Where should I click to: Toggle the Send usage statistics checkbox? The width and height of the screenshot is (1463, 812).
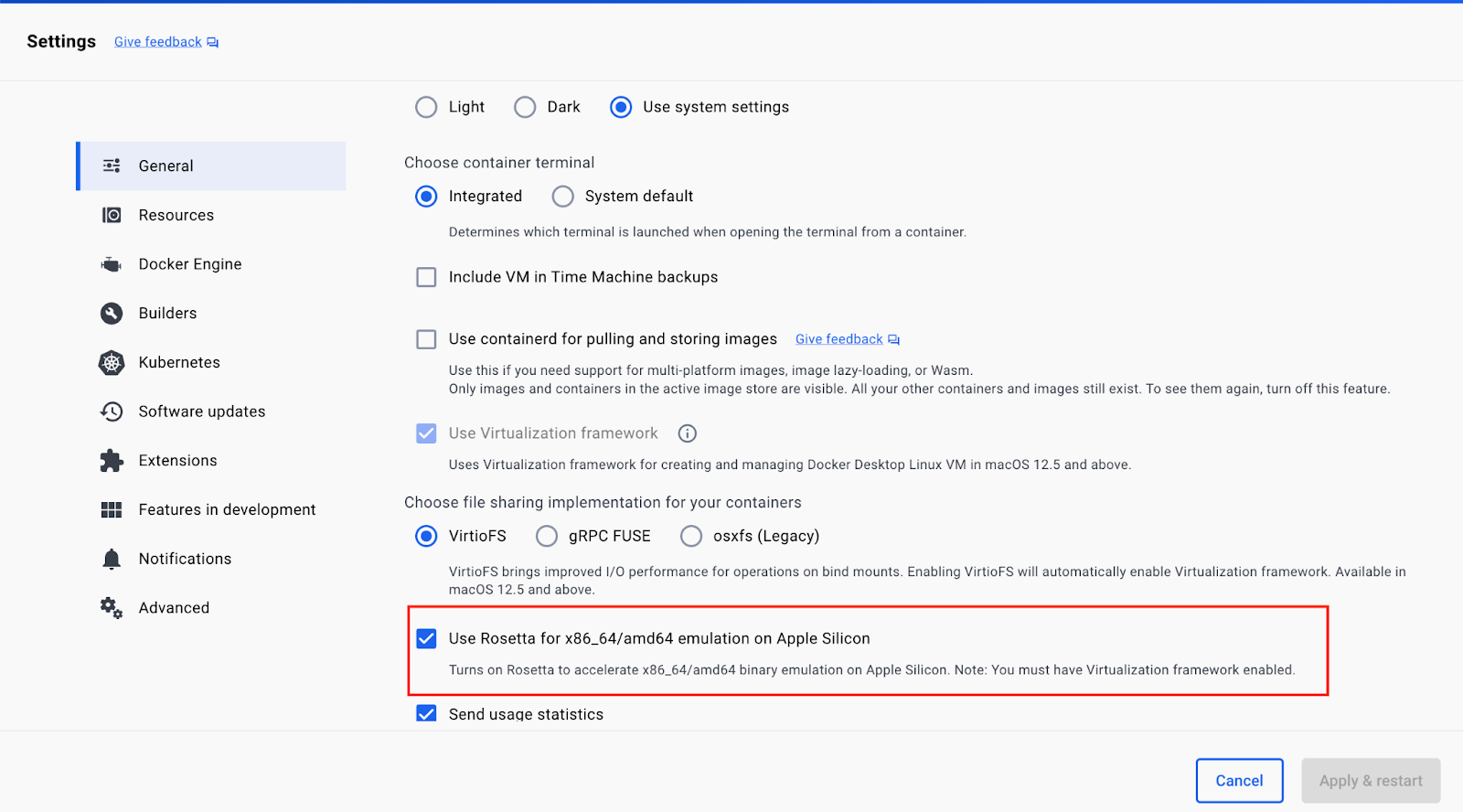426,714
